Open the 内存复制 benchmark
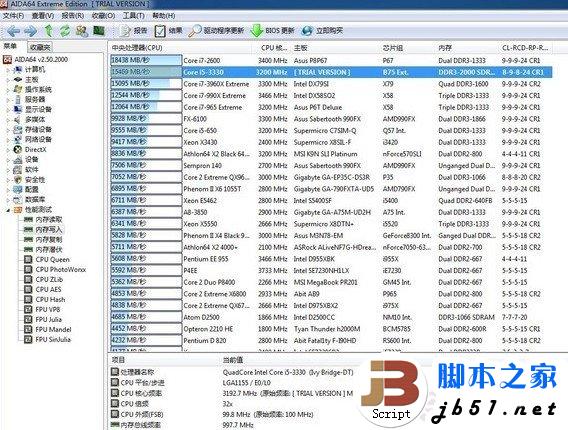This screenshot has width=568, height=430. pyautogui.click(x=49, y=239)
